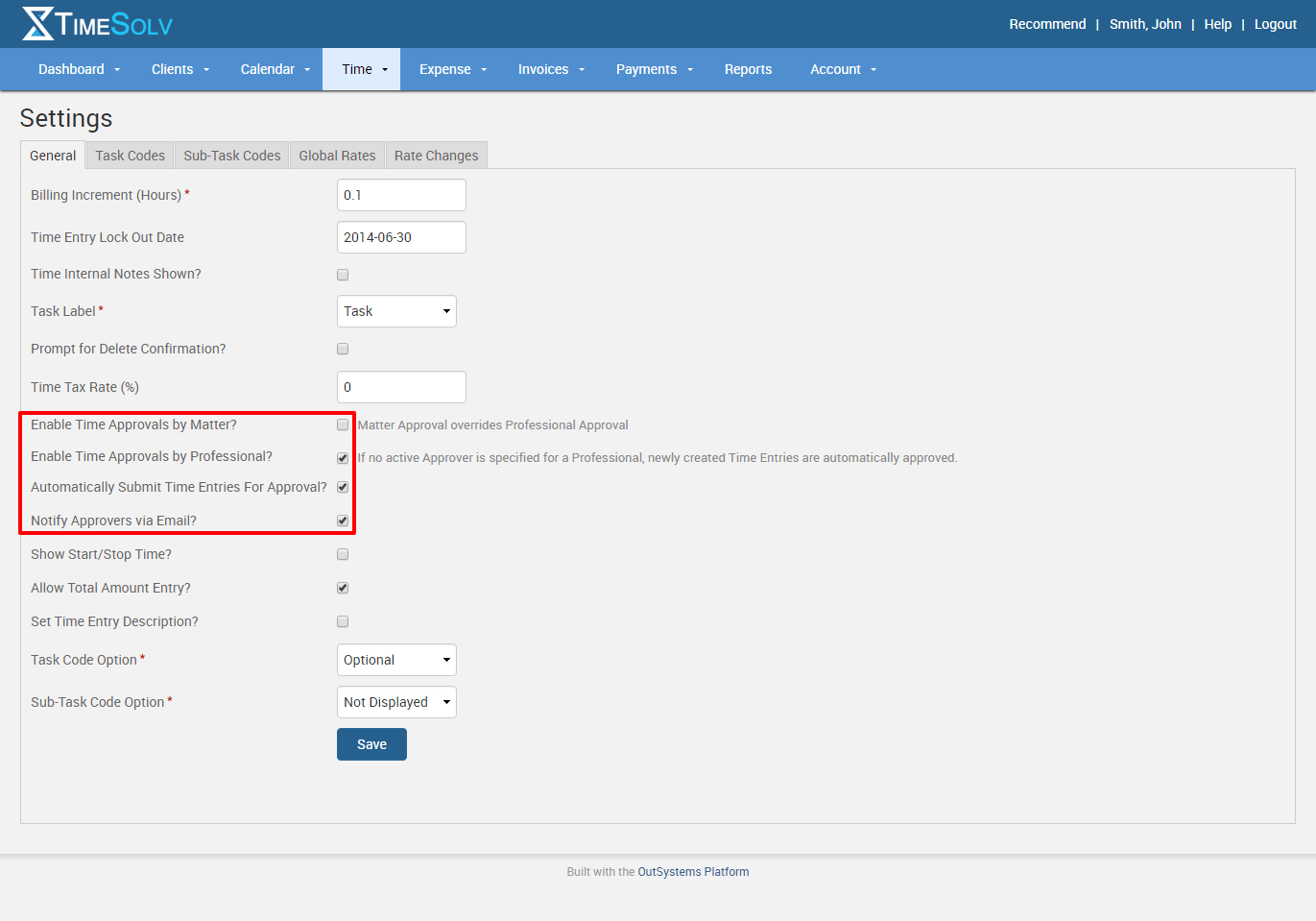Open the Global Rates tab
1316x921 pixels.
(x=337, y=155)
